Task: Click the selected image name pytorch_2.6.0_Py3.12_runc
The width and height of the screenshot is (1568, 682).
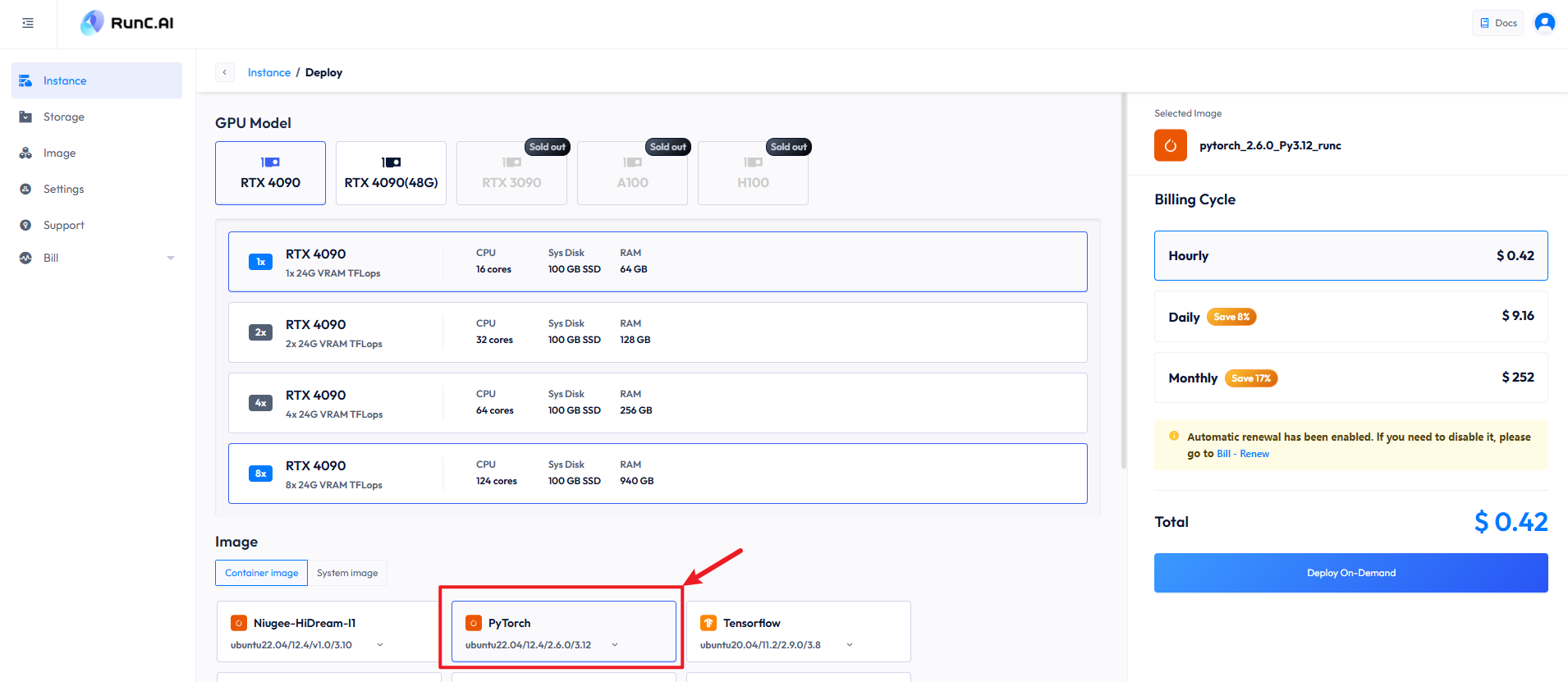Action: (x=1270, y=145)
